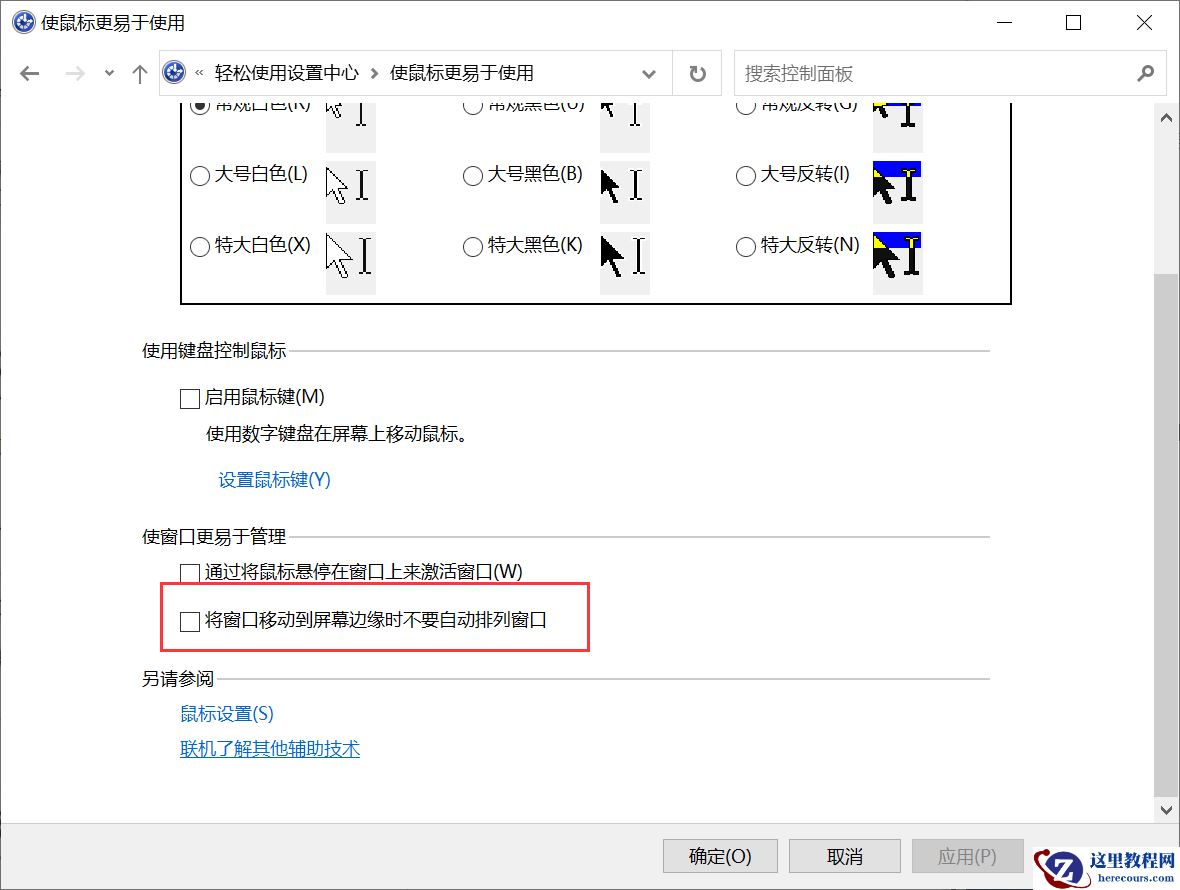
Task: Click the back navigation arrow
Action: tap(29, 72)
